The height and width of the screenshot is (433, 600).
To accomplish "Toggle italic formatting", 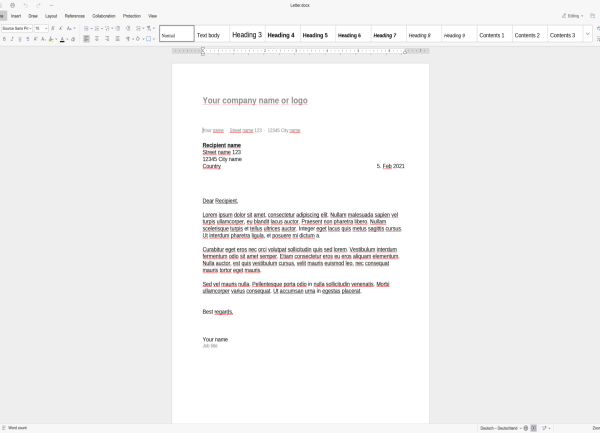I will click(x=12, y=39).
